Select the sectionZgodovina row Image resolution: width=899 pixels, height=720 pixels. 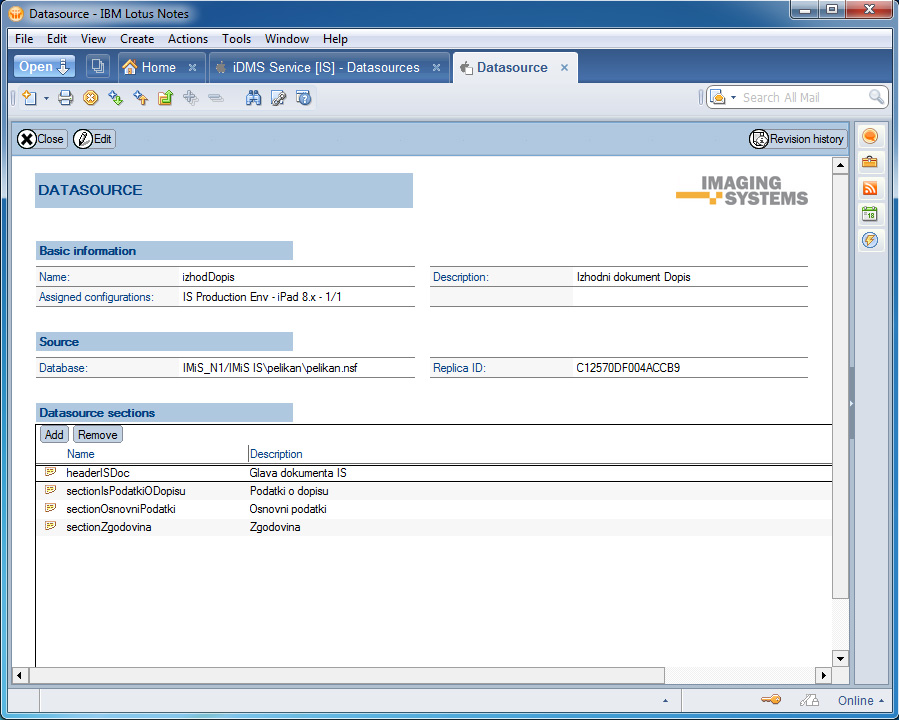pyautogui.click(x=434, y=527)
